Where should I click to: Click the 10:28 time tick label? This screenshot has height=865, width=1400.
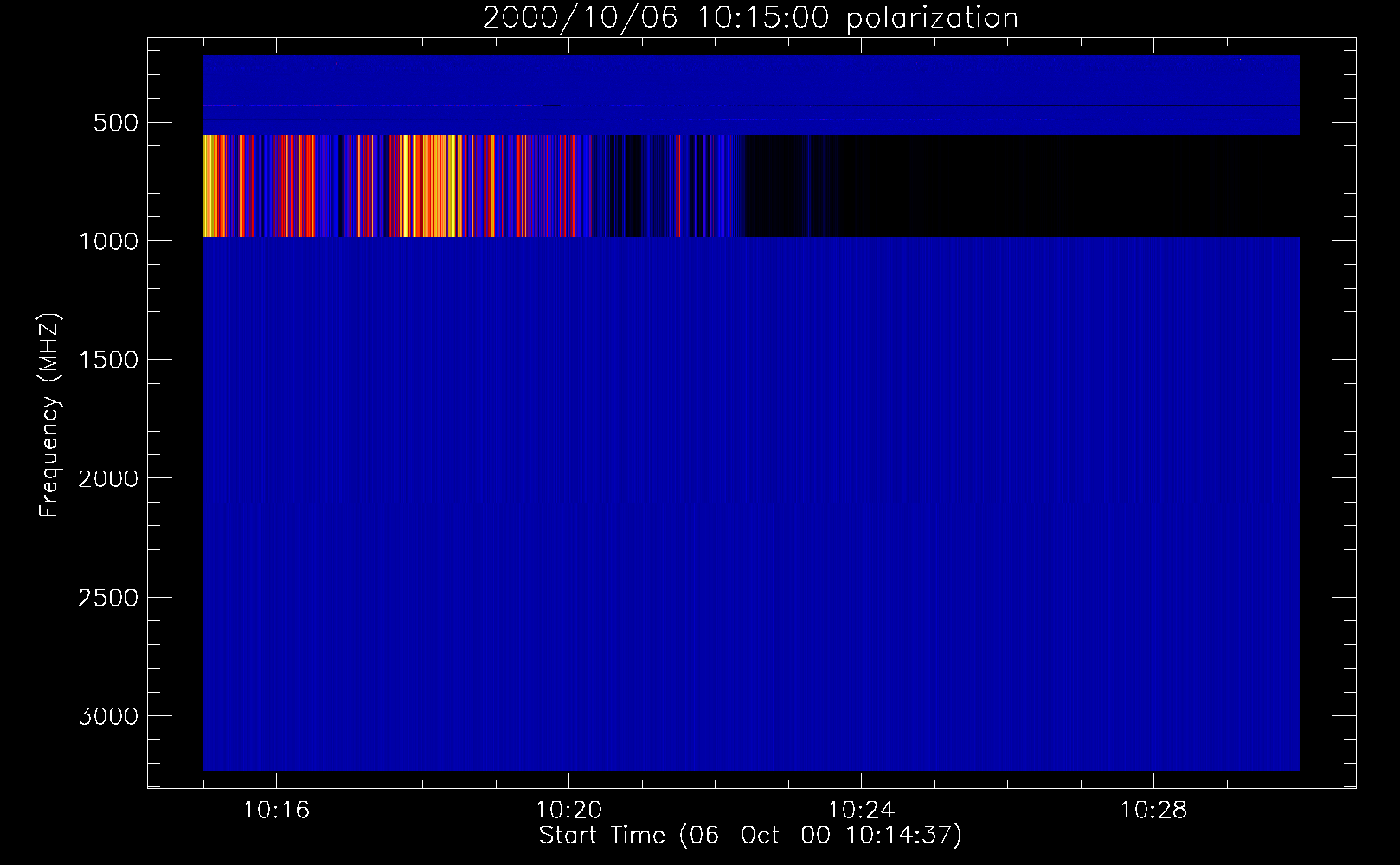pos(1153,811)
